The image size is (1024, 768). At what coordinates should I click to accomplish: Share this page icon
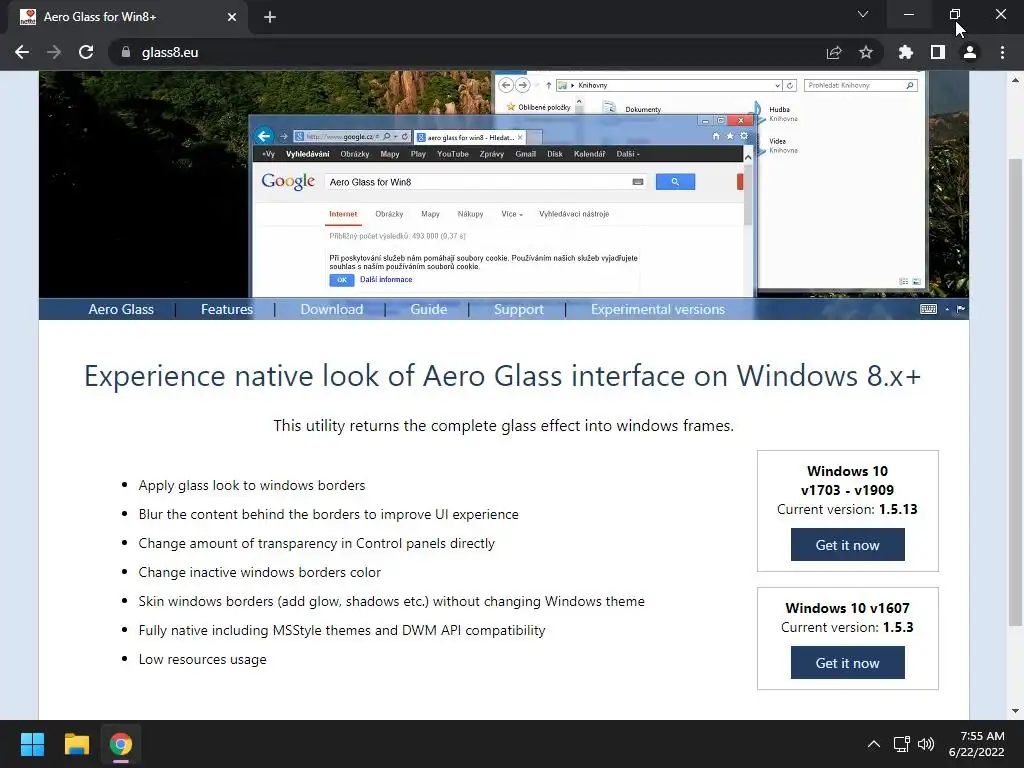point(834,52)
